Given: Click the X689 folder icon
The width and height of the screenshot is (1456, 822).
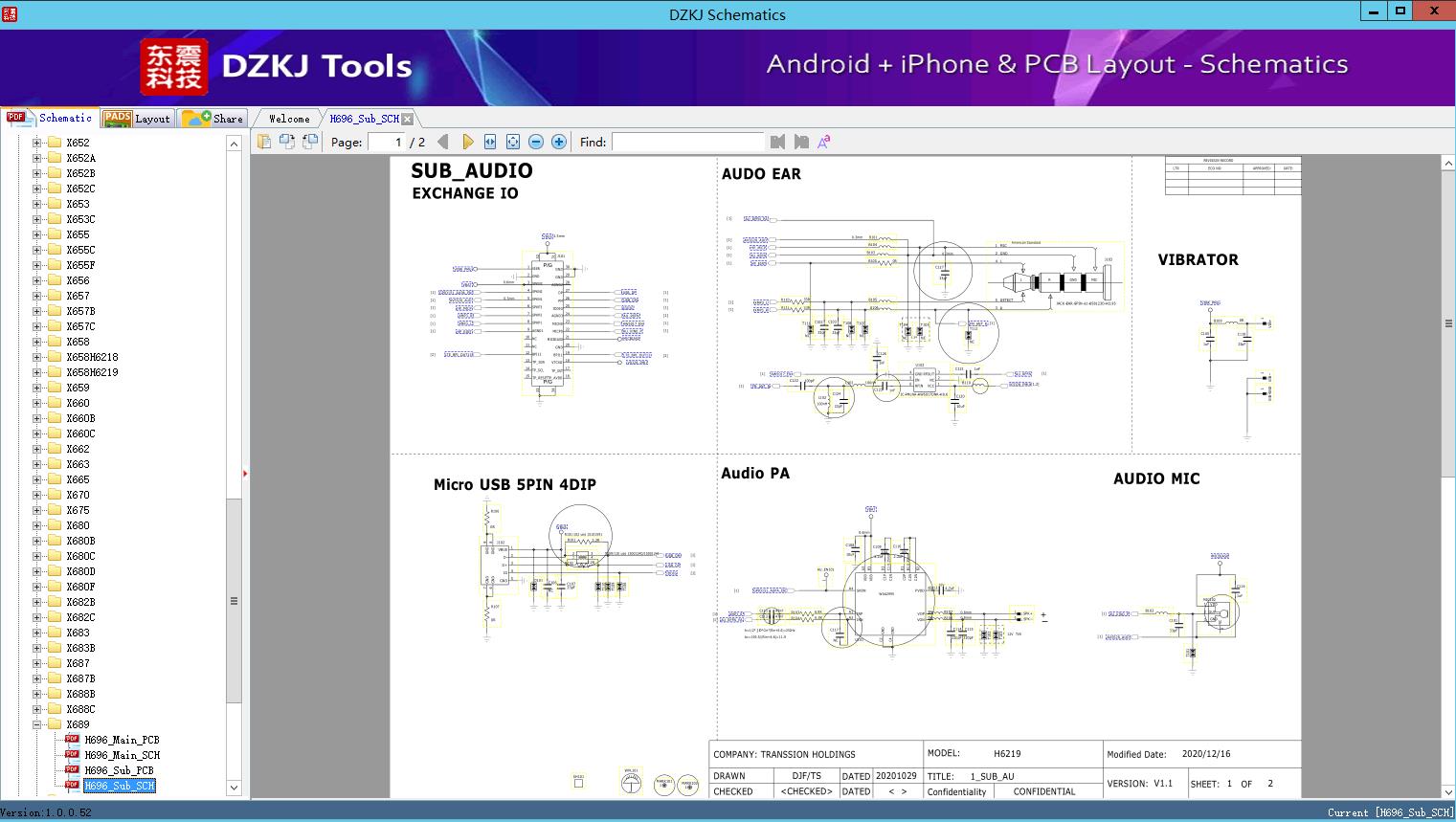Looking at the screenshot, I should (x=55, y=724).
